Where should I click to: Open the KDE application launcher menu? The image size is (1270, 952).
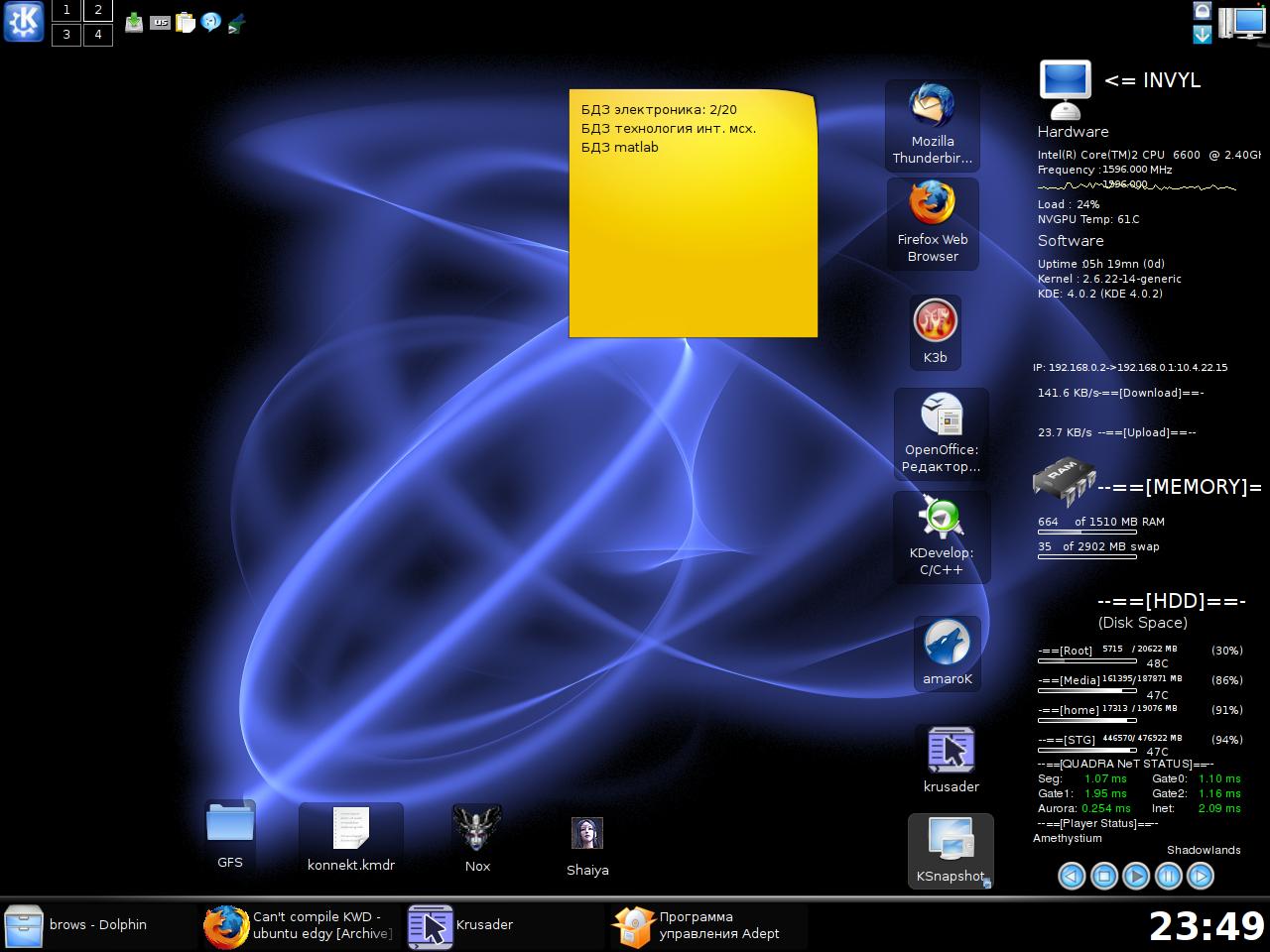23,22
